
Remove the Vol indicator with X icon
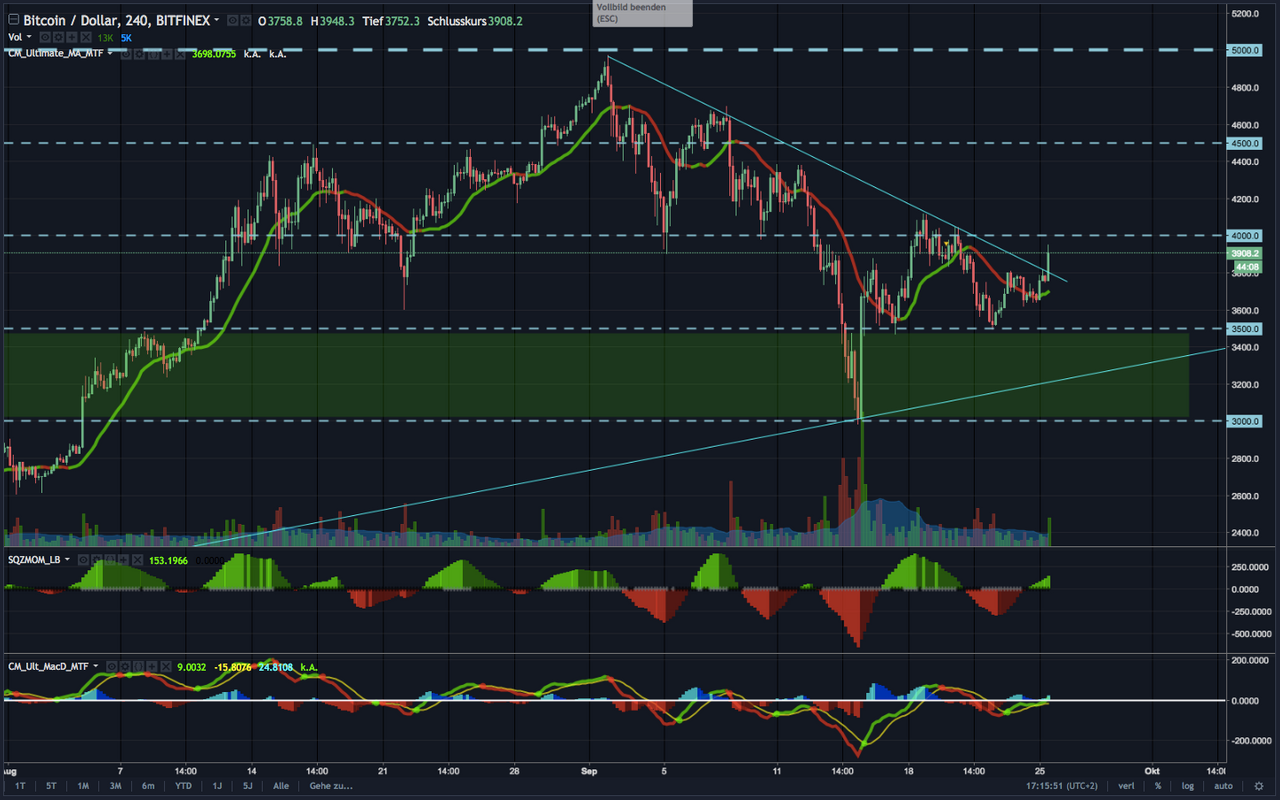84,37
